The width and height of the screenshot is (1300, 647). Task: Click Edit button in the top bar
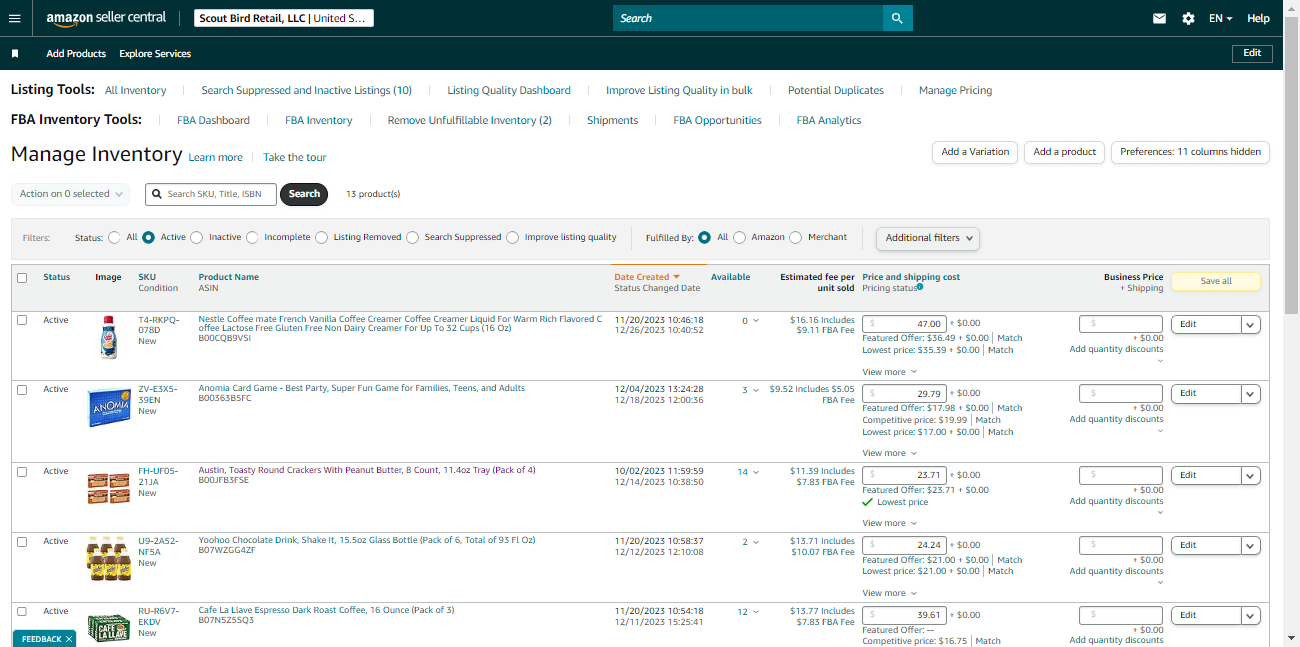pyautogui.click(x=1252, y=53)
